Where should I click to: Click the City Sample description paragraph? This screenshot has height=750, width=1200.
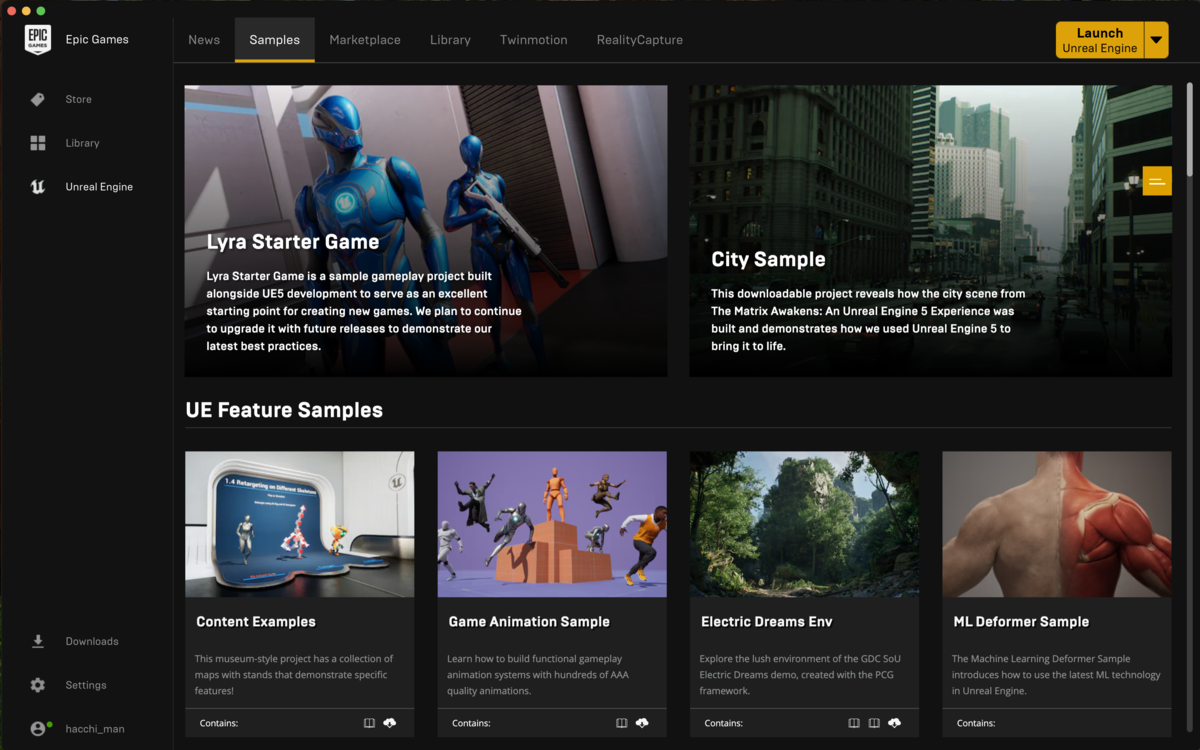coord(868,320)
